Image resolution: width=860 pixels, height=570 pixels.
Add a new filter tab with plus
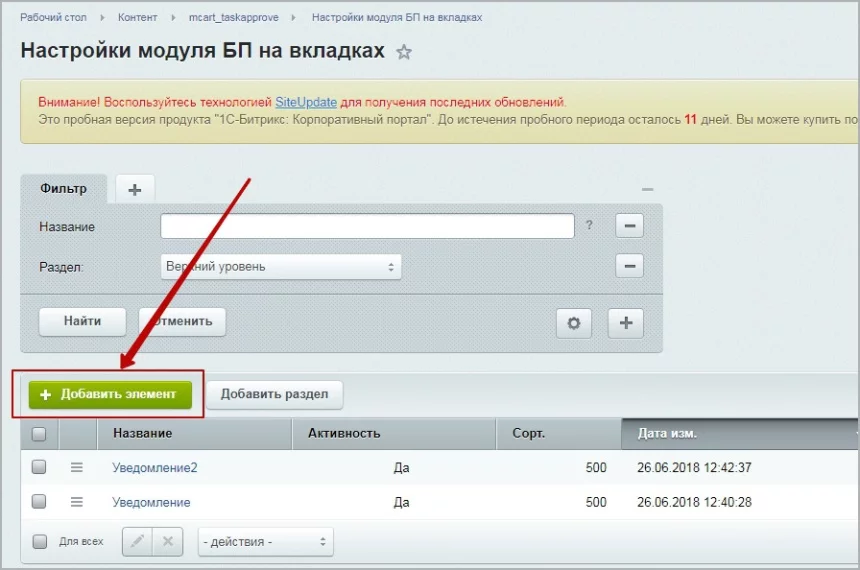point(135,189)
